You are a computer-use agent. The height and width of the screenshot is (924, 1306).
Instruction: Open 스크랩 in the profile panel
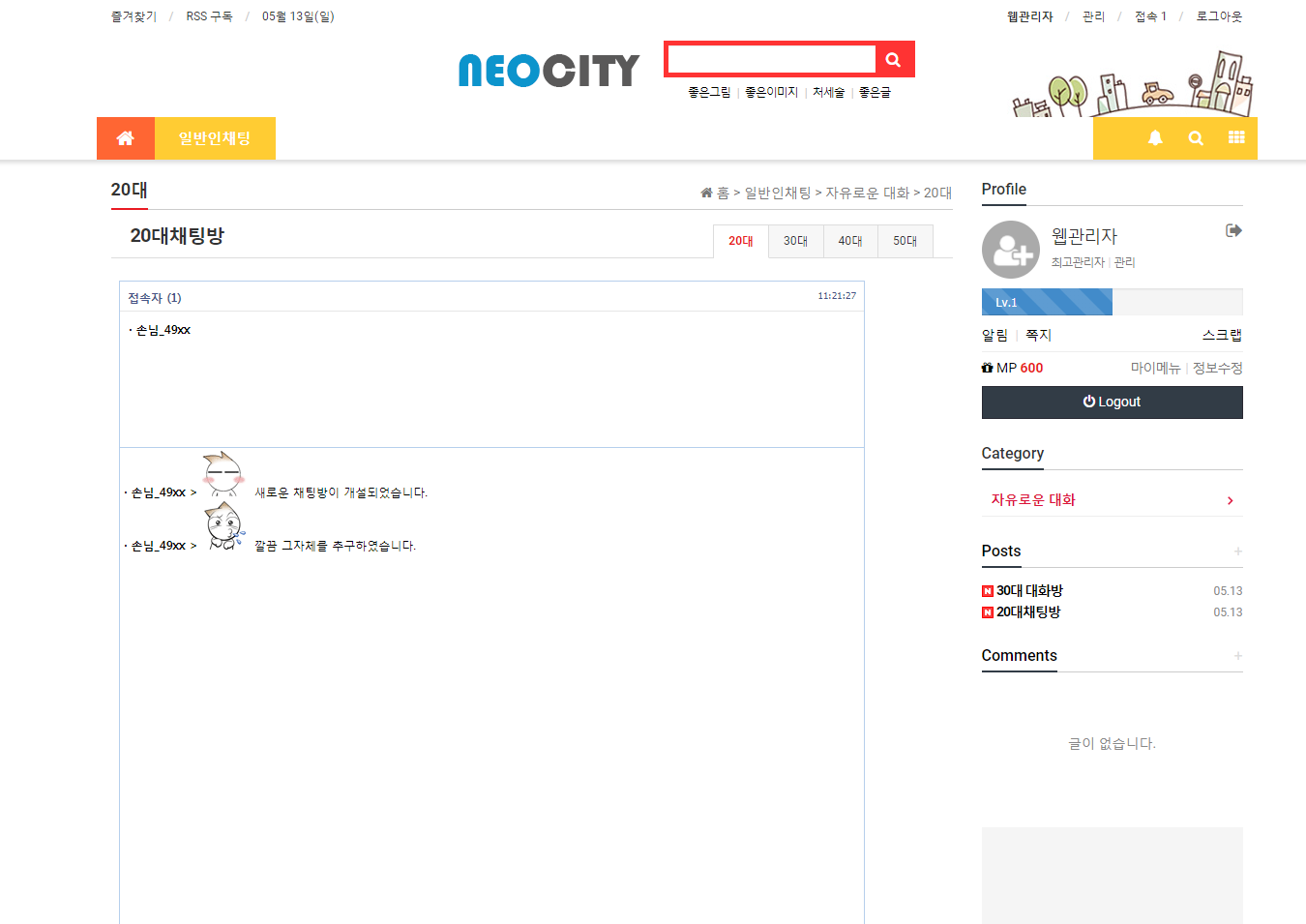click(1223, 335)
